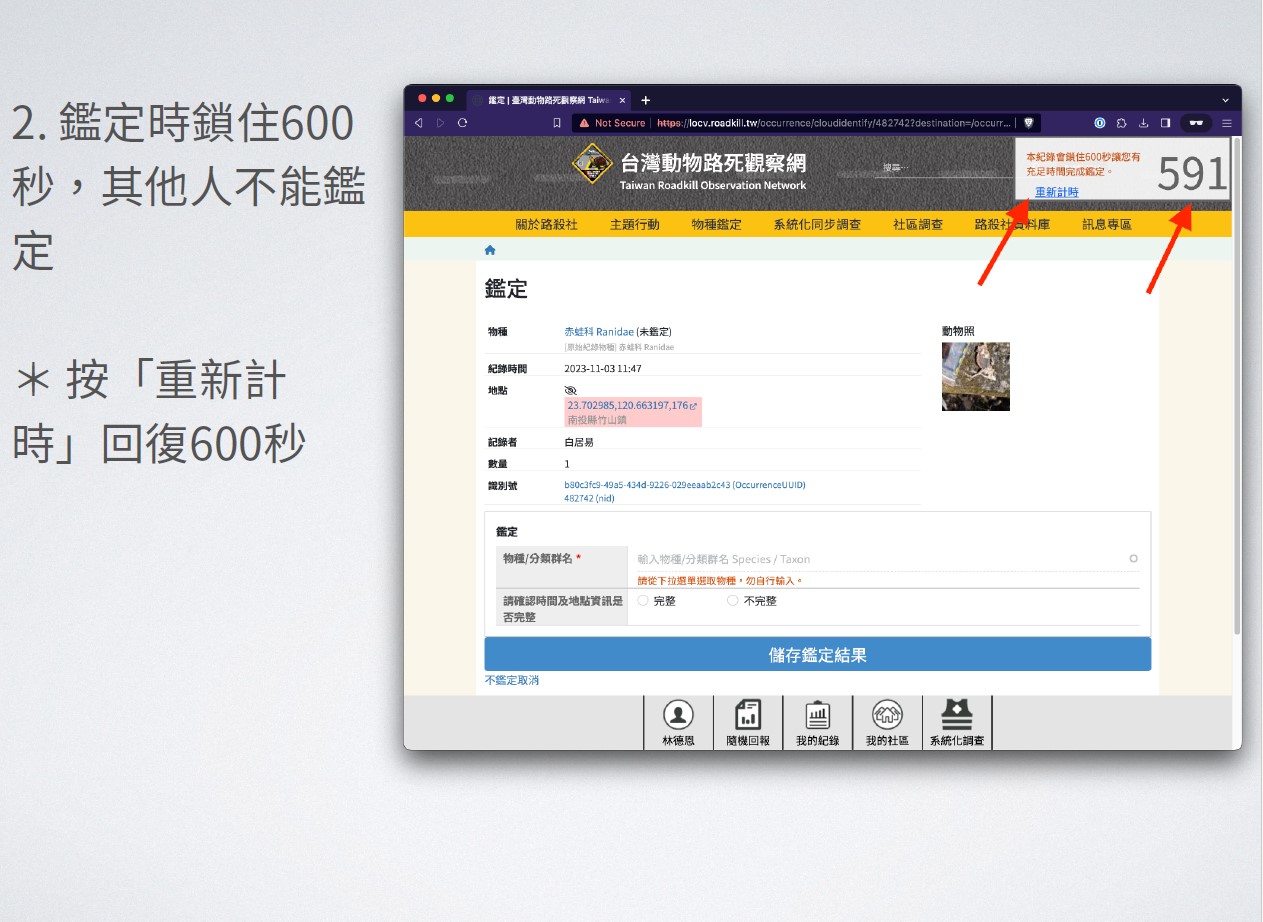Image resolution: width=1263 pixels, height=922 pixels.
Task: Click the 重新計時 reset timer link
Action: (1057, 192)
